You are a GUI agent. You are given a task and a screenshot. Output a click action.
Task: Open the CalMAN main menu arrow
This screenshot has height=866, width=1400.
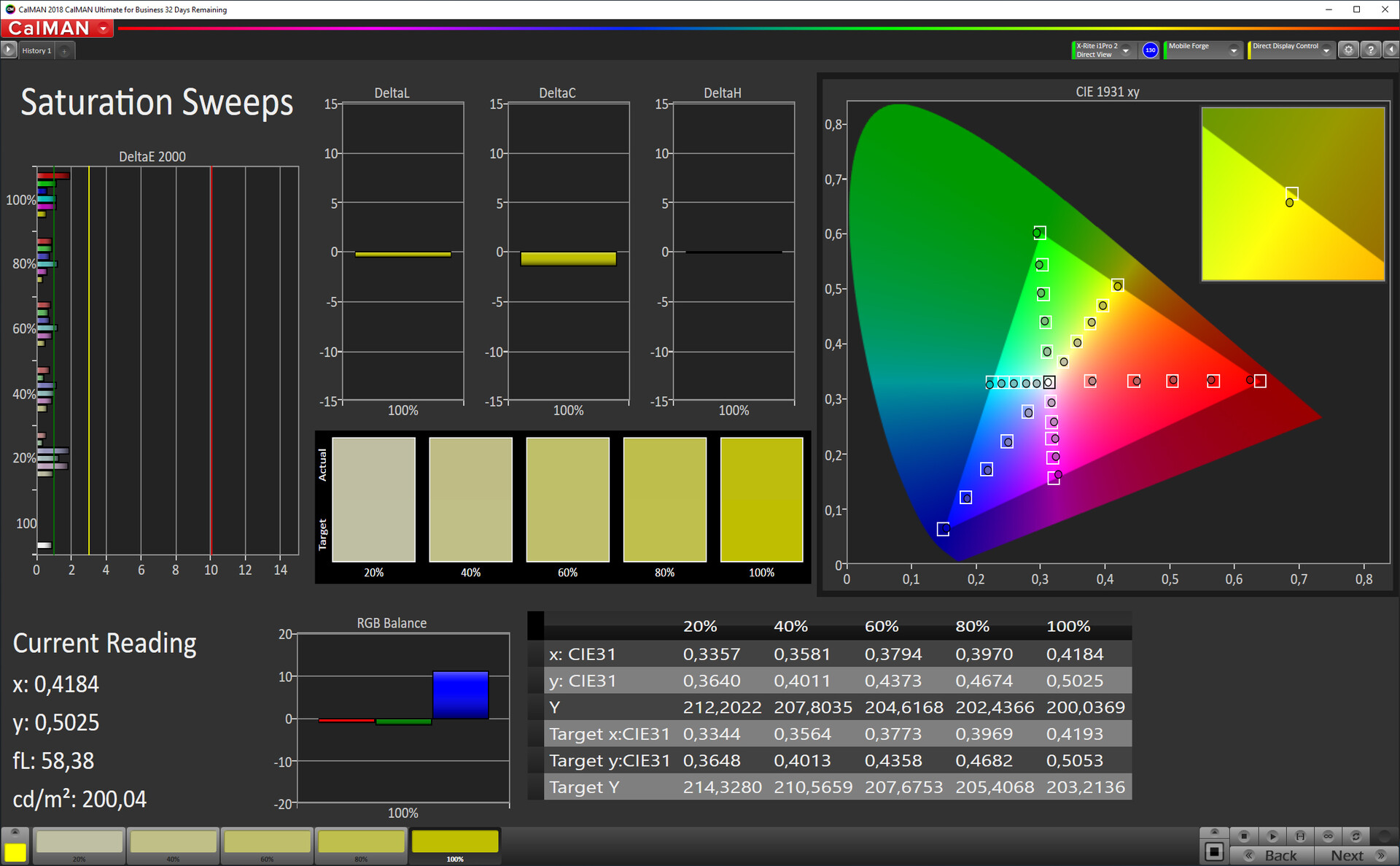click(104, 28)
